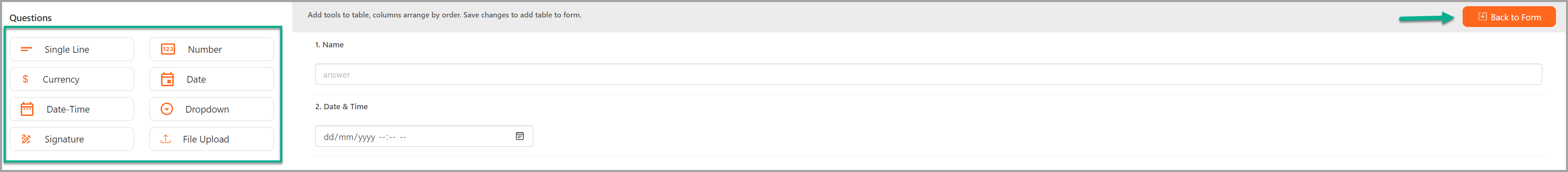
Task: Focus the Name answer input field
Action: click(x=928, y=74)
